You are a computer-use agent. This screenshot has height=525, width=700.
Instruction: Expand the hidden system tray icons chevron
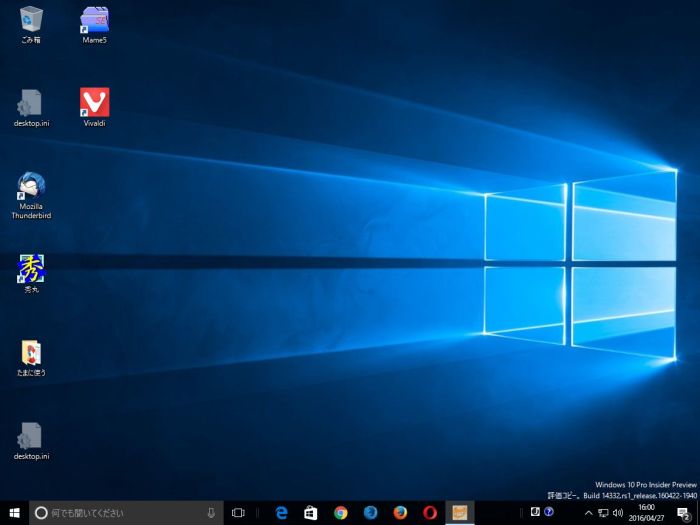click(588, 512)
